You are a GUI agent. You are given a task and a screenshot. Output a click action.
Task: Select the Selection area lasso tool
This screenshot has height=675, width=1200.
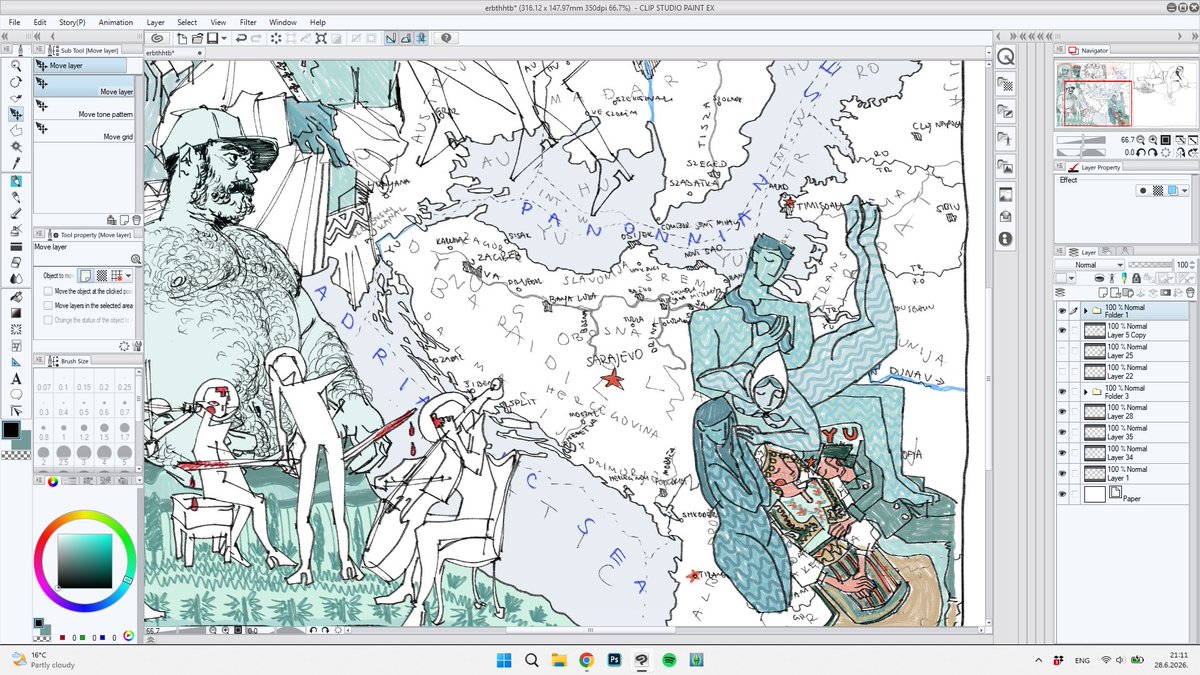[x=16, y=130]
